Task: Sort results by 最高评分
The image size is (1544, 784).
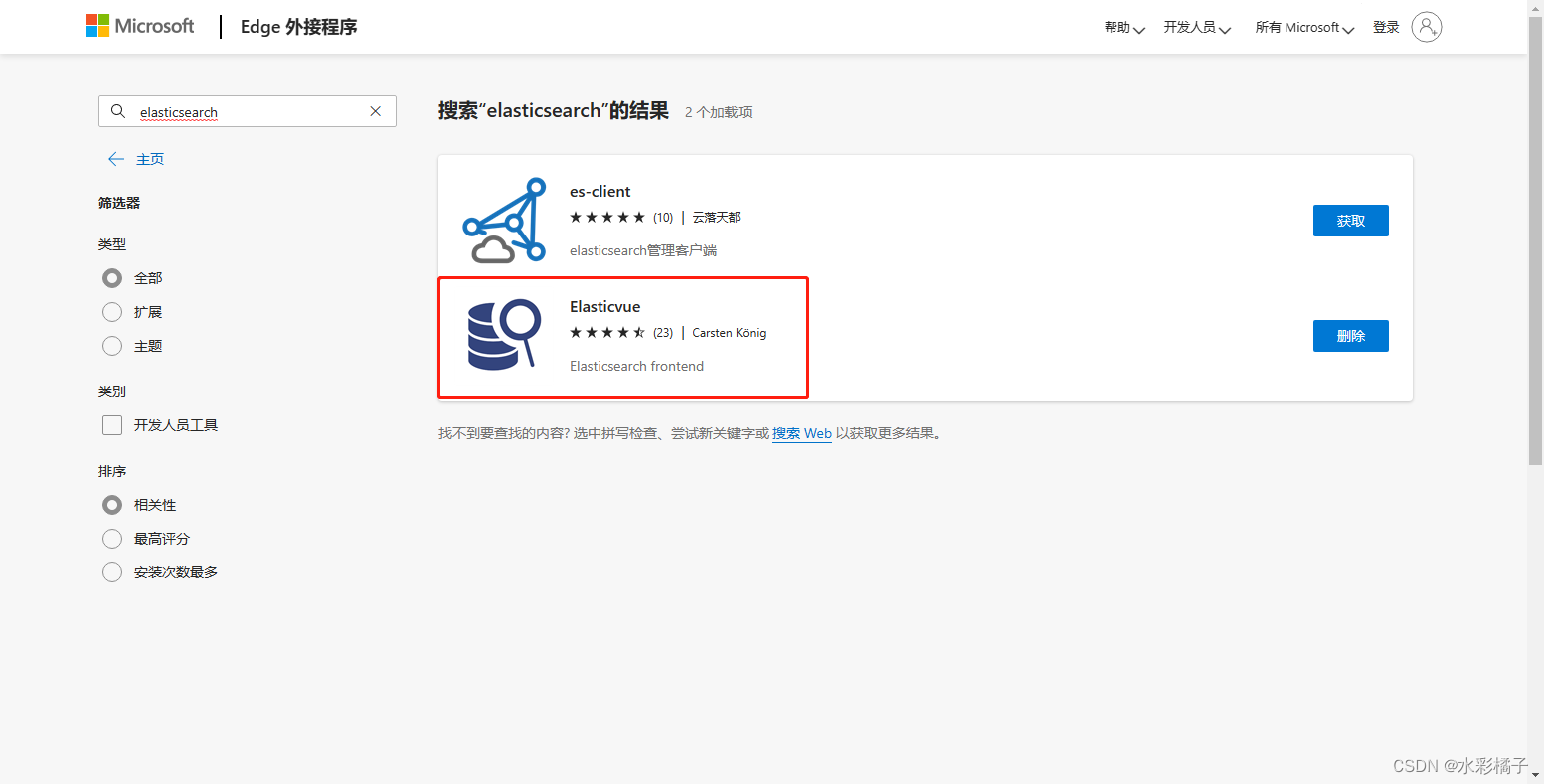Action: 112,539
